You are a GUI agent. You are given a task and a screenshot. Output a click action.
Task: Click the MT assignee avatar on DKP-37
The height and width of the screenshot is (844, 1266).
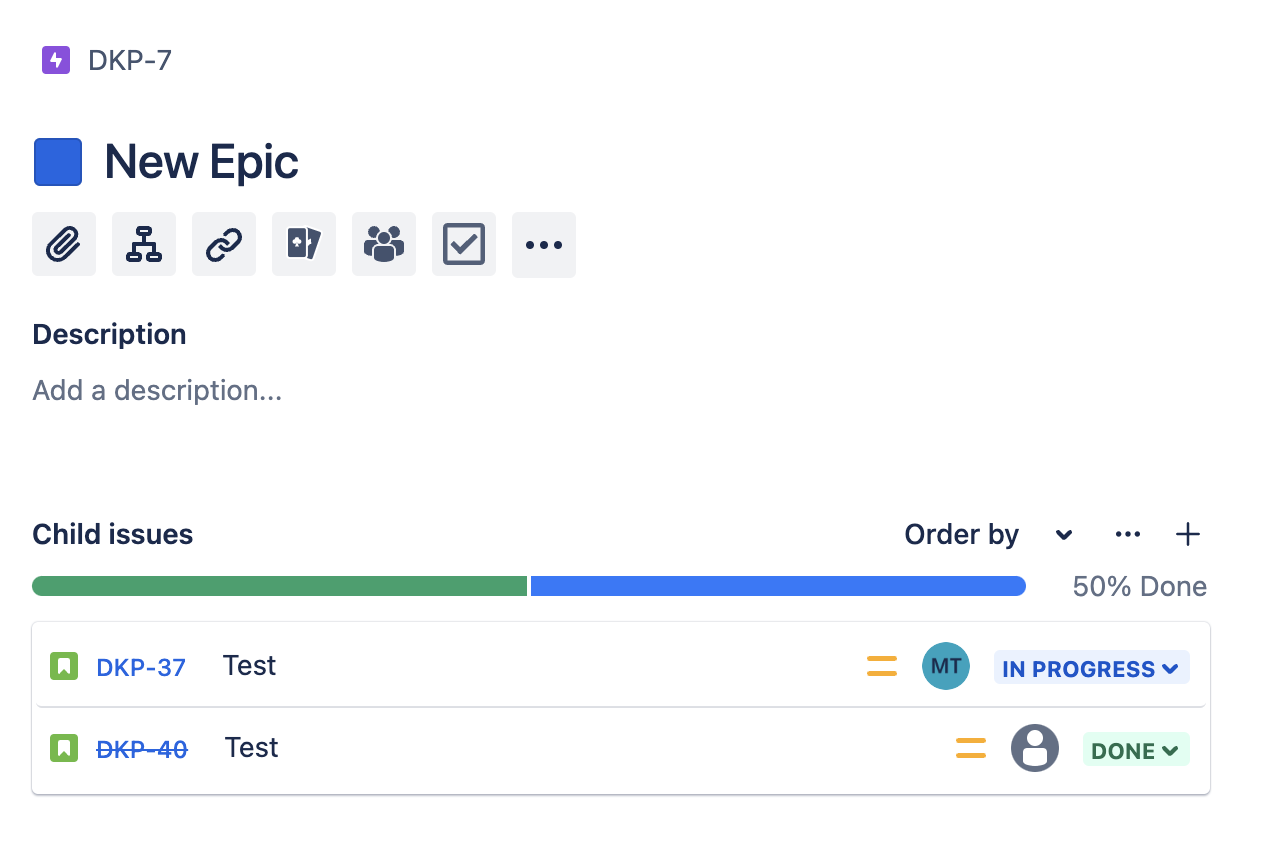click(945, 665)
